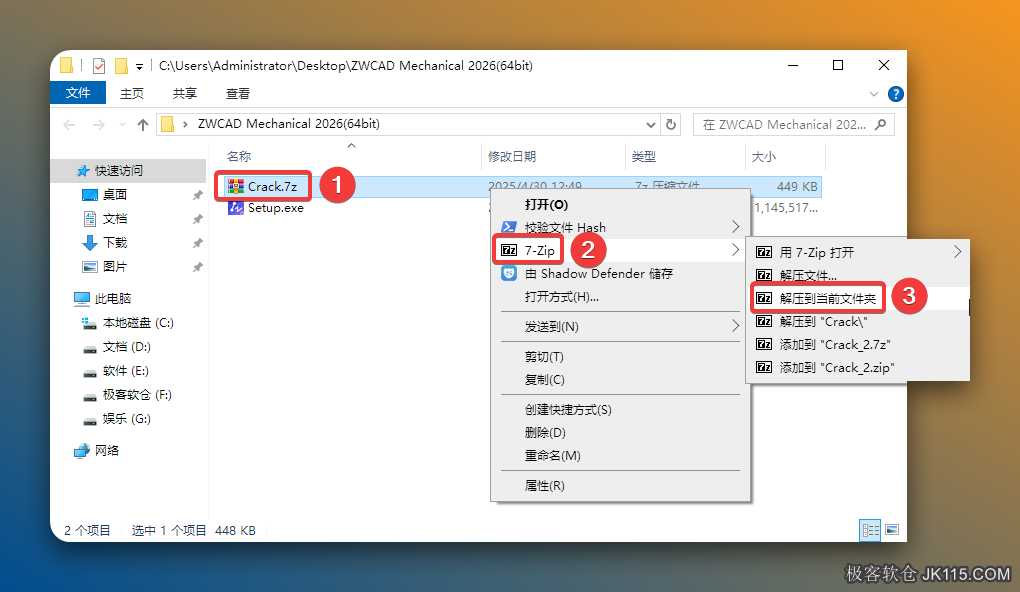Refresh the current folder
The width and height of the screenshot is (1020, 592).
coord(671,124)
